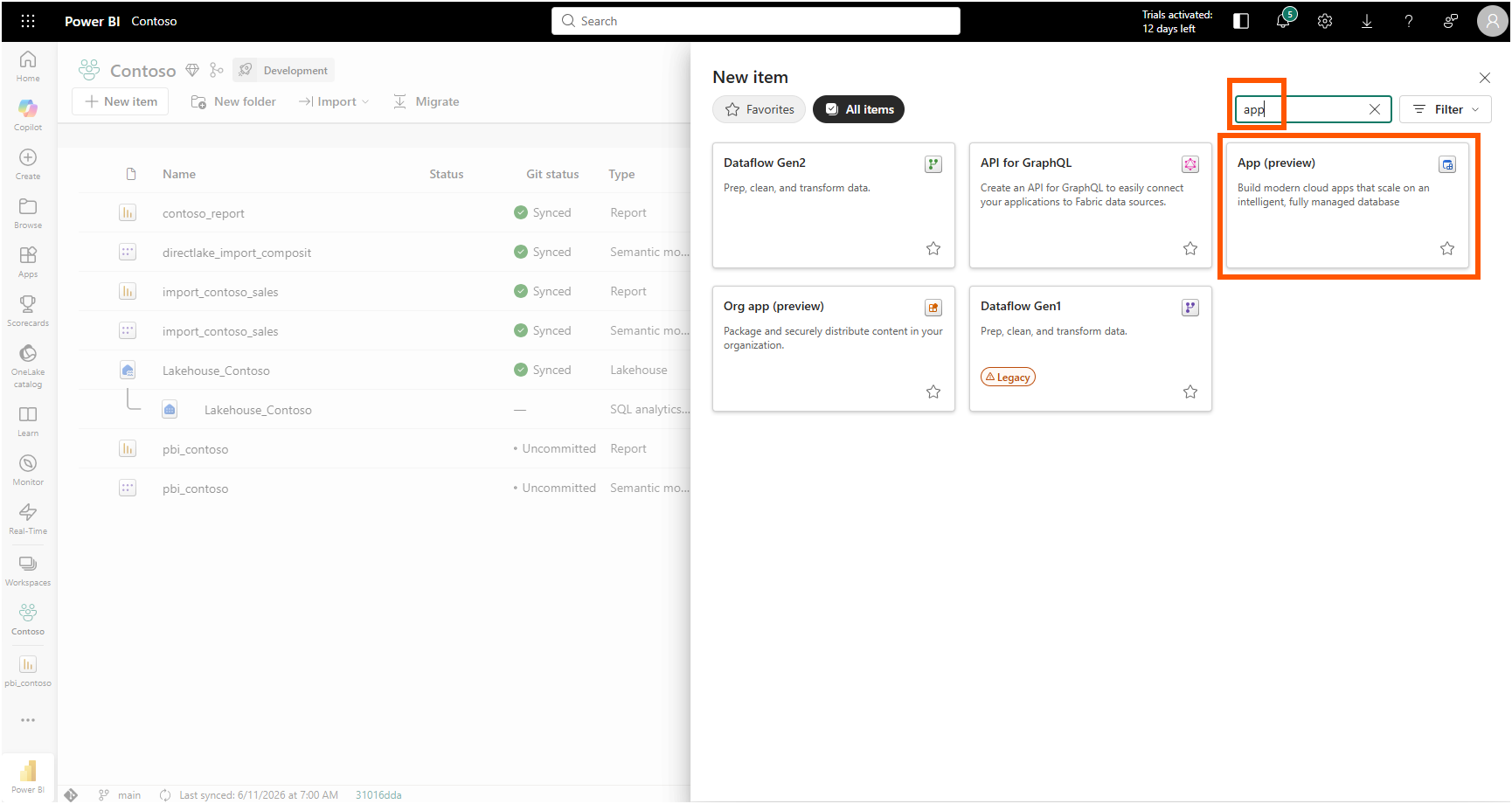Select the App (preview) card
Viewport: 1512px width, 804px height.
point(1347,205)
